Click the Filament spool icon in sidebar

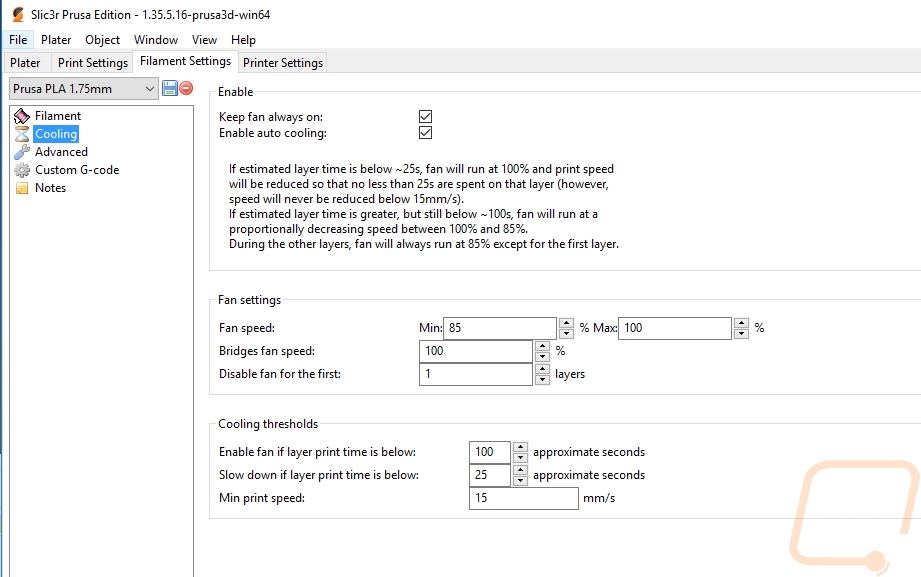click(22, 116)
